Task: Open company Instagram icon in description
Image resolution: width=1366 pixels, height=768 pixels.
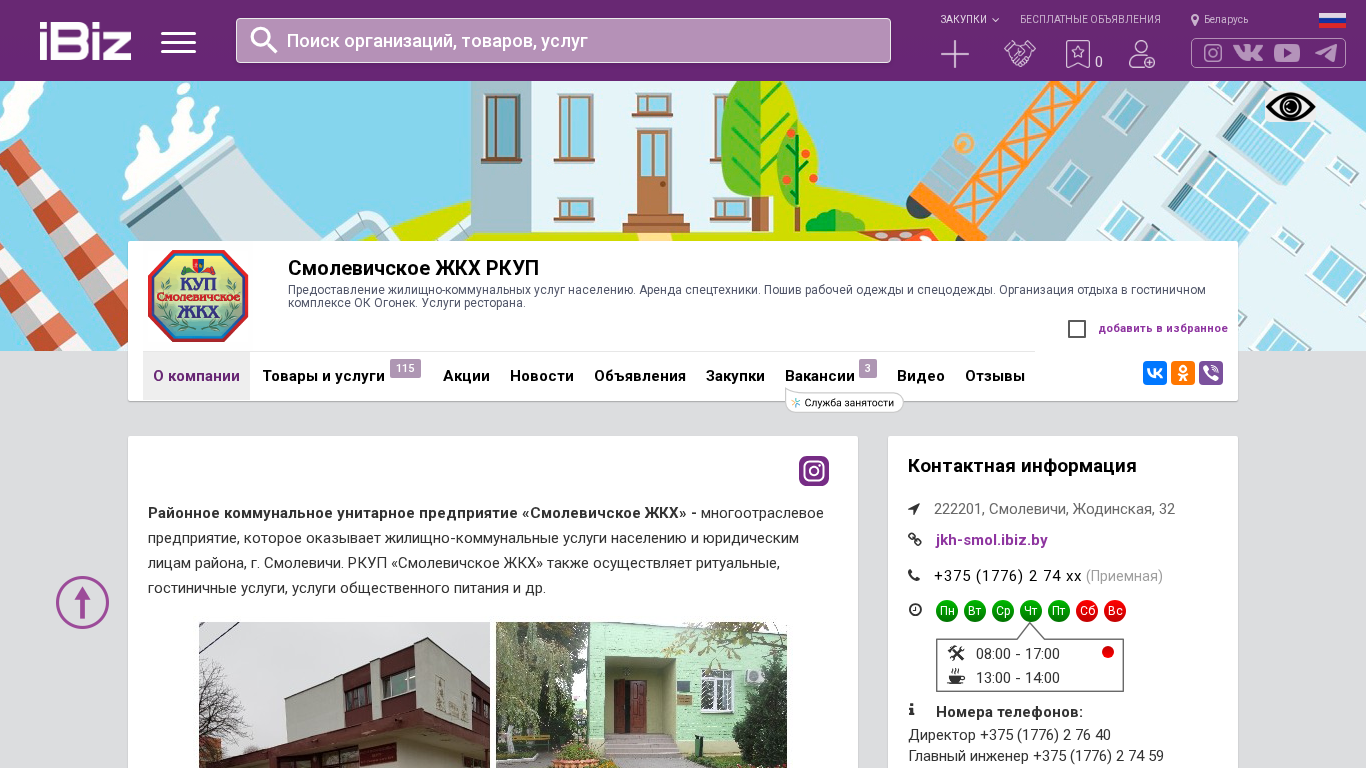Action: [x=814, y=471]
